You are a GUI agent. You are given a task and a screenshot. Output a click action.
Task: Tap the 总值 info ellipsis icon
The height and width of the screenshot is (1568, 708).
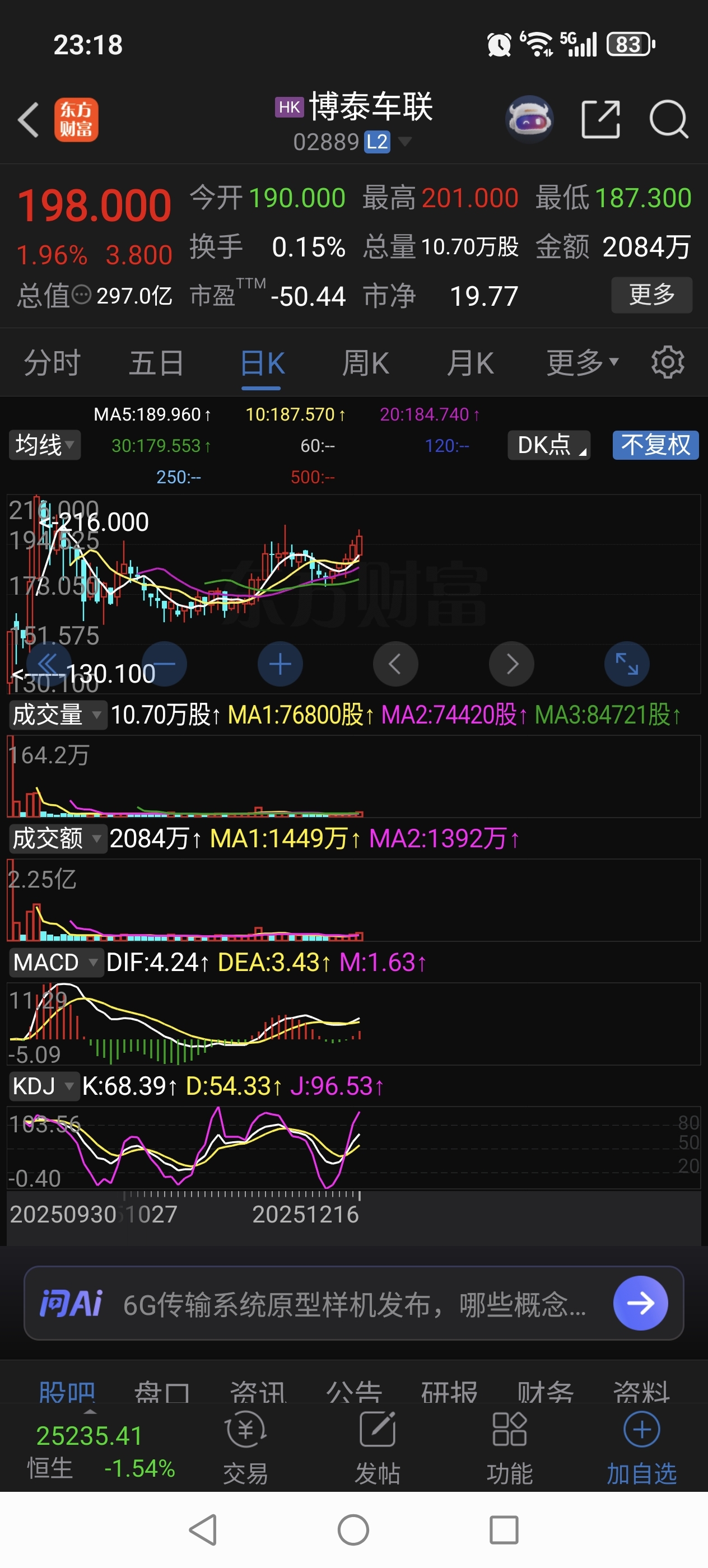pos(82,295)
